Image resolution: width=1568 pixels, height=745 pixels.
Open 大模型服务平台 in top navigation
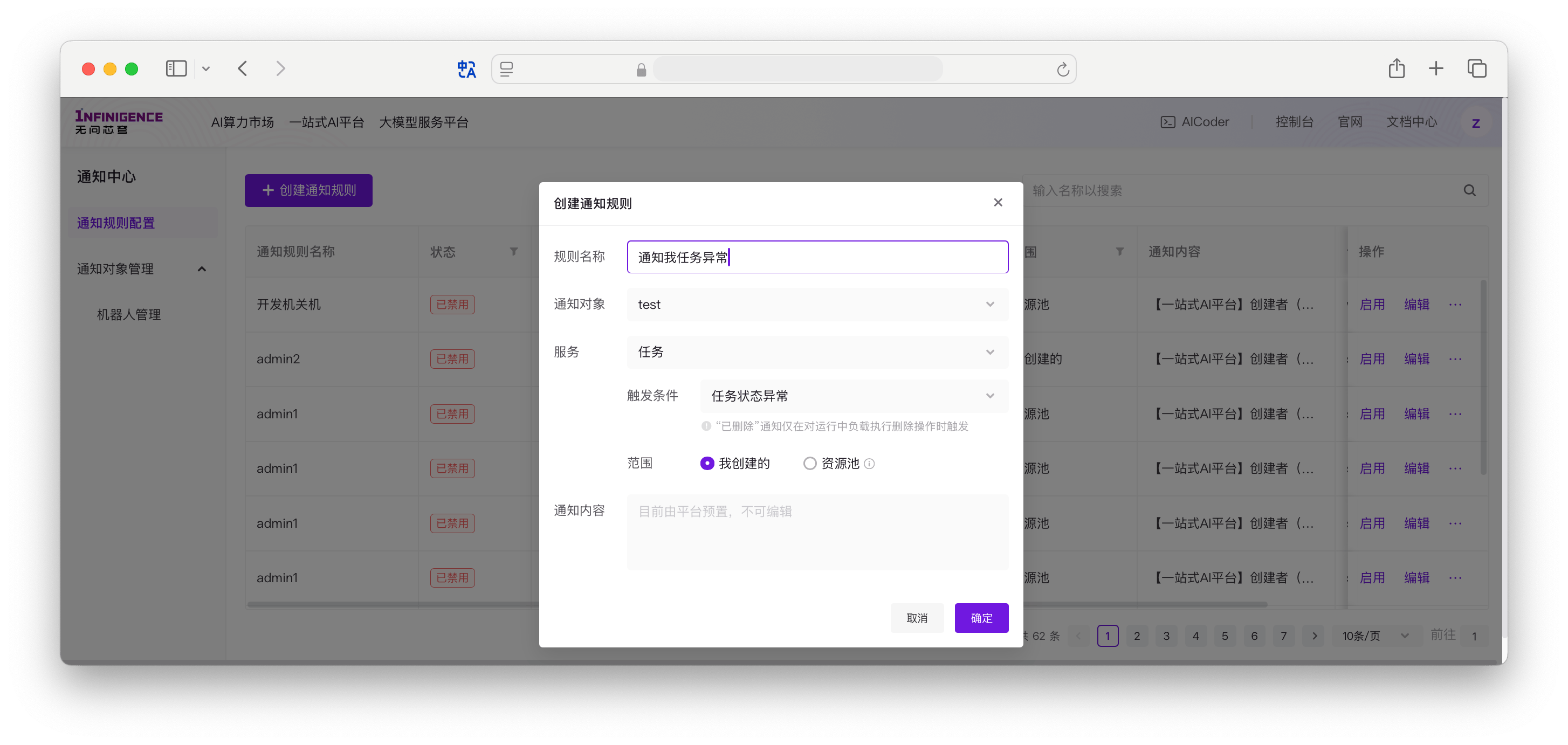tap(424, 122)
